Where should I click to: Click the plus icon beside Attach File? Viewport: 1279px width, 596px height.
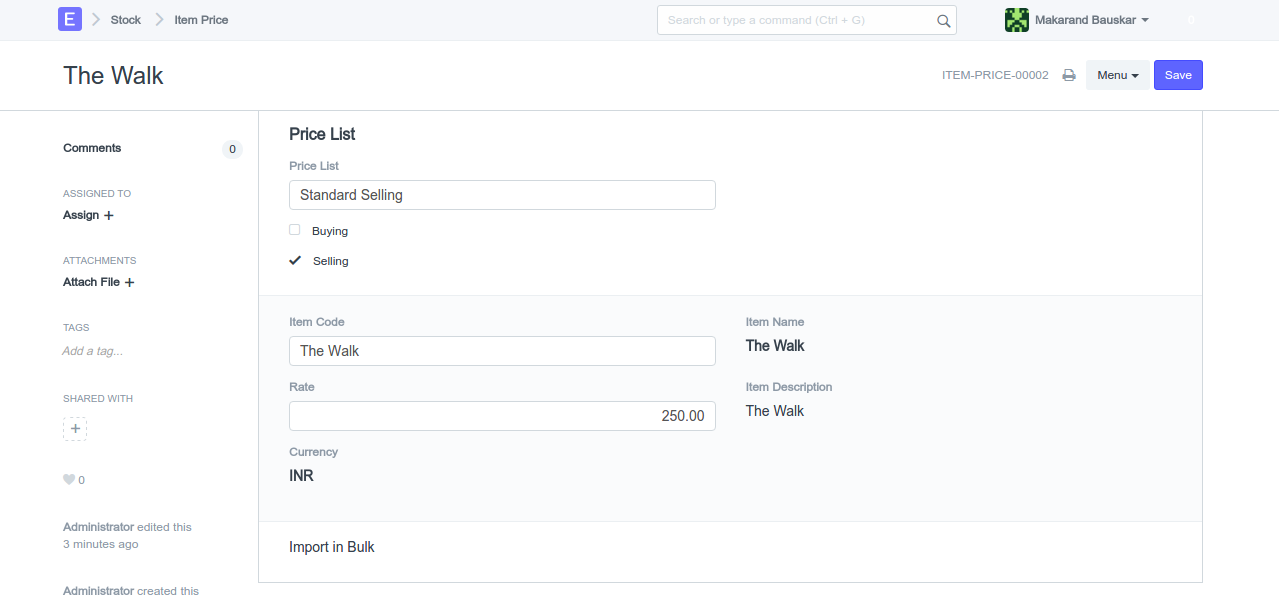(129, 283)
